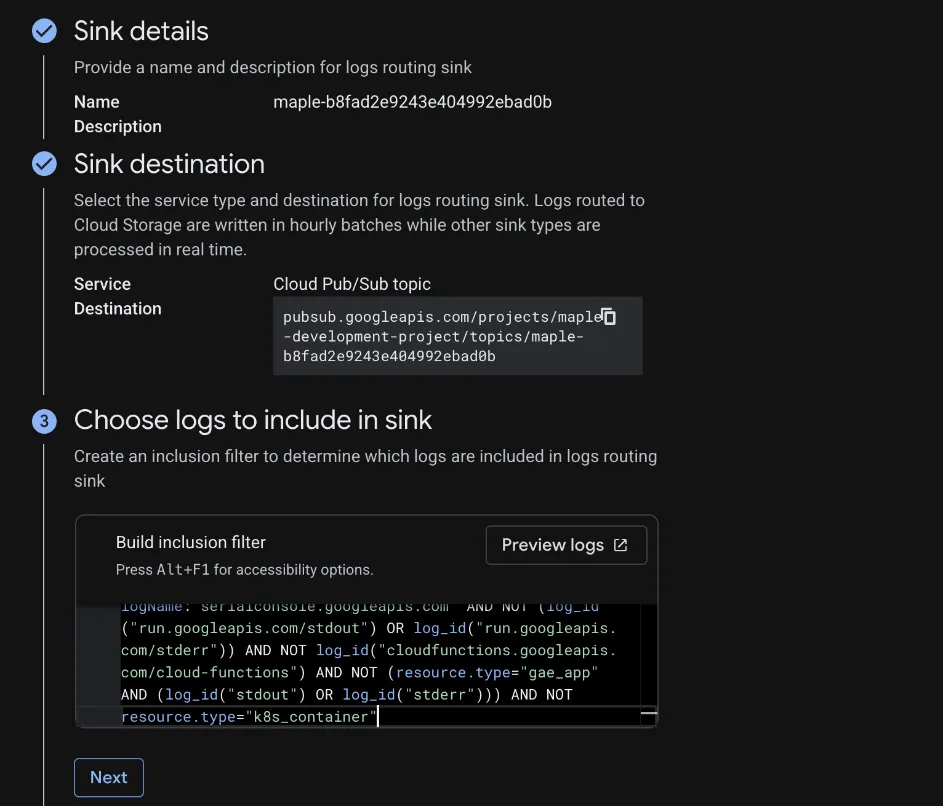Image resolution: width=943 pixels, height=806 pixels.
Task: Click the Service field label
Action: pos(102,284)
